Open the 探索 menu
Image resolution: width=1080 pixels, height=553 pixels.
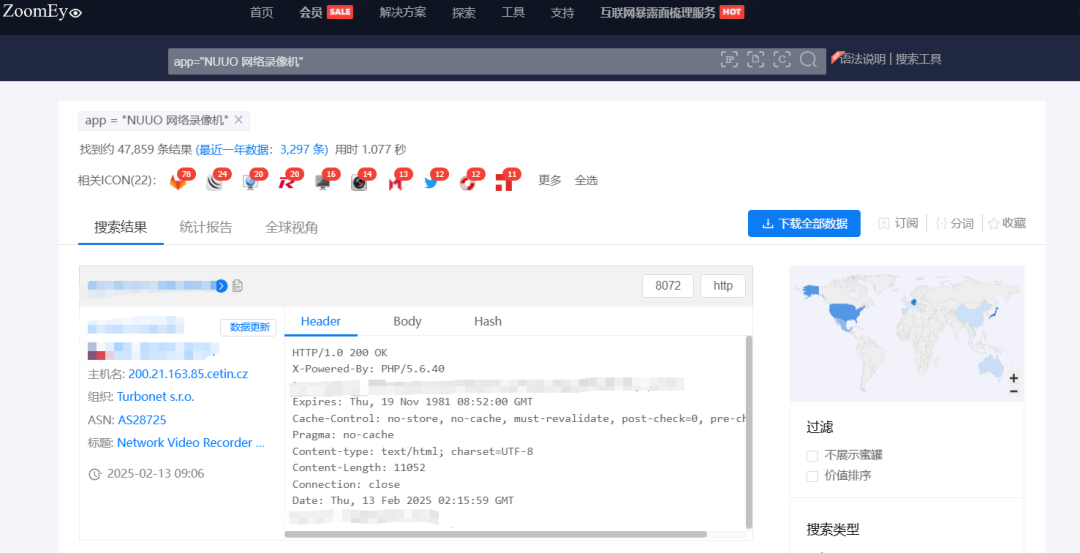[464, 12]
